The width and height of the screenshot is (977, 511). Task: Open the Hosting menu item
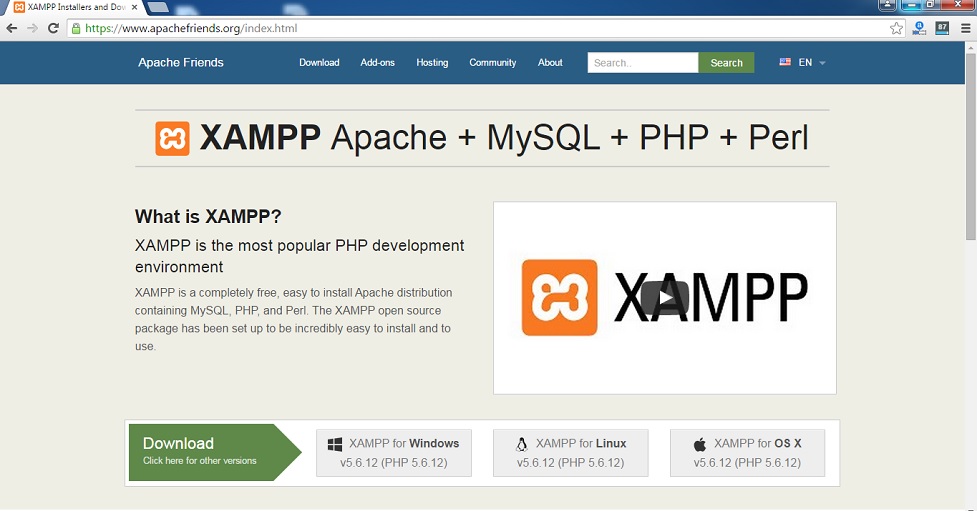pos(432,62)
